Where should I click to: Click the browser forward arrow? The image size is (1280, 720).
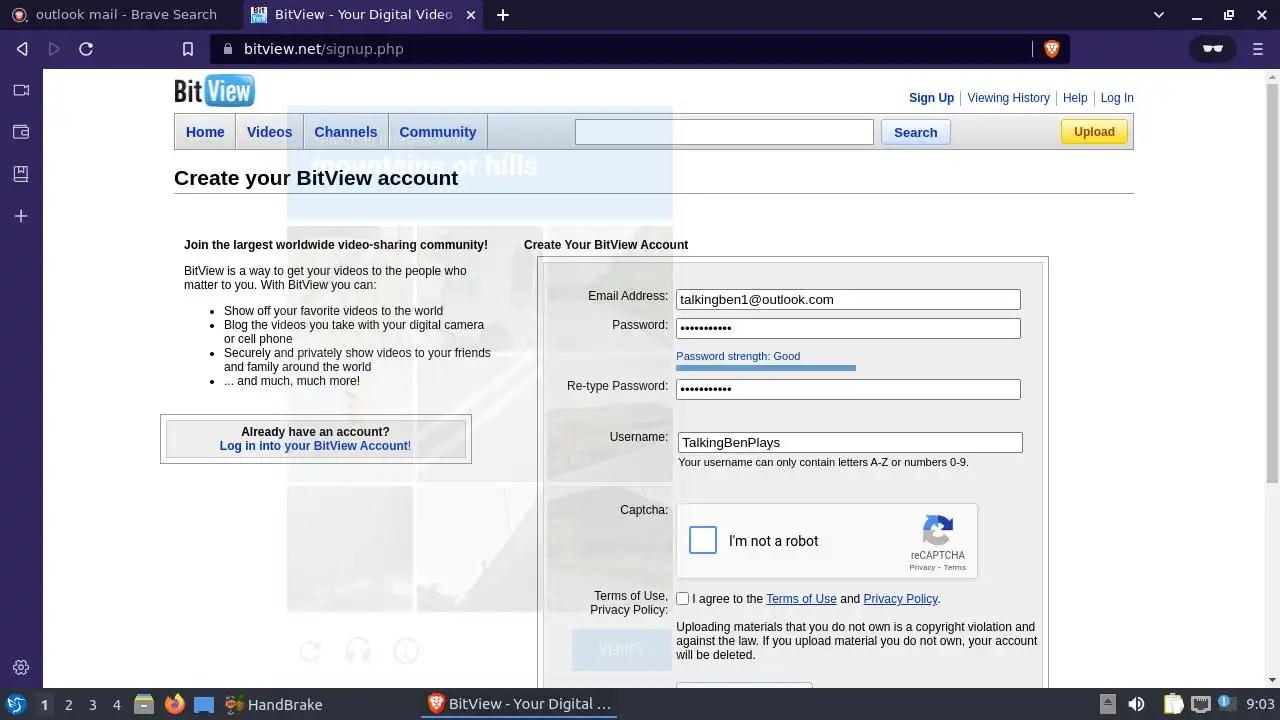click(54, 49)
